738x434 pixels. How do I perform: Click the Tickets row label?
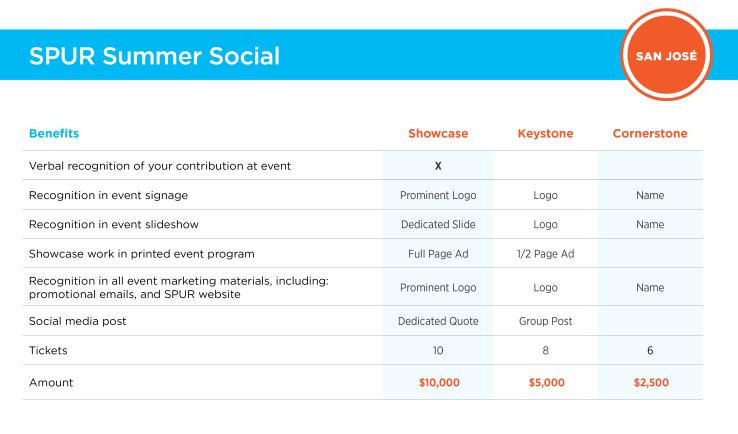tap(48, 350)
